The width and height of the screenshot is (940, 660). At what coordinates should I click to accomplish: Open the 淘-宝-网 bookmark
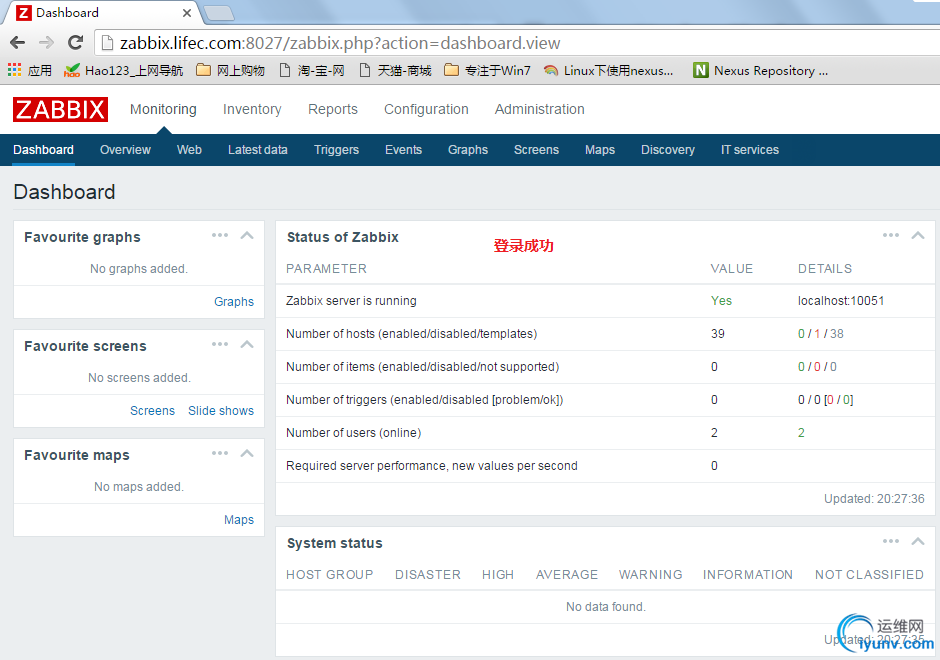click(x=312, y=71)
